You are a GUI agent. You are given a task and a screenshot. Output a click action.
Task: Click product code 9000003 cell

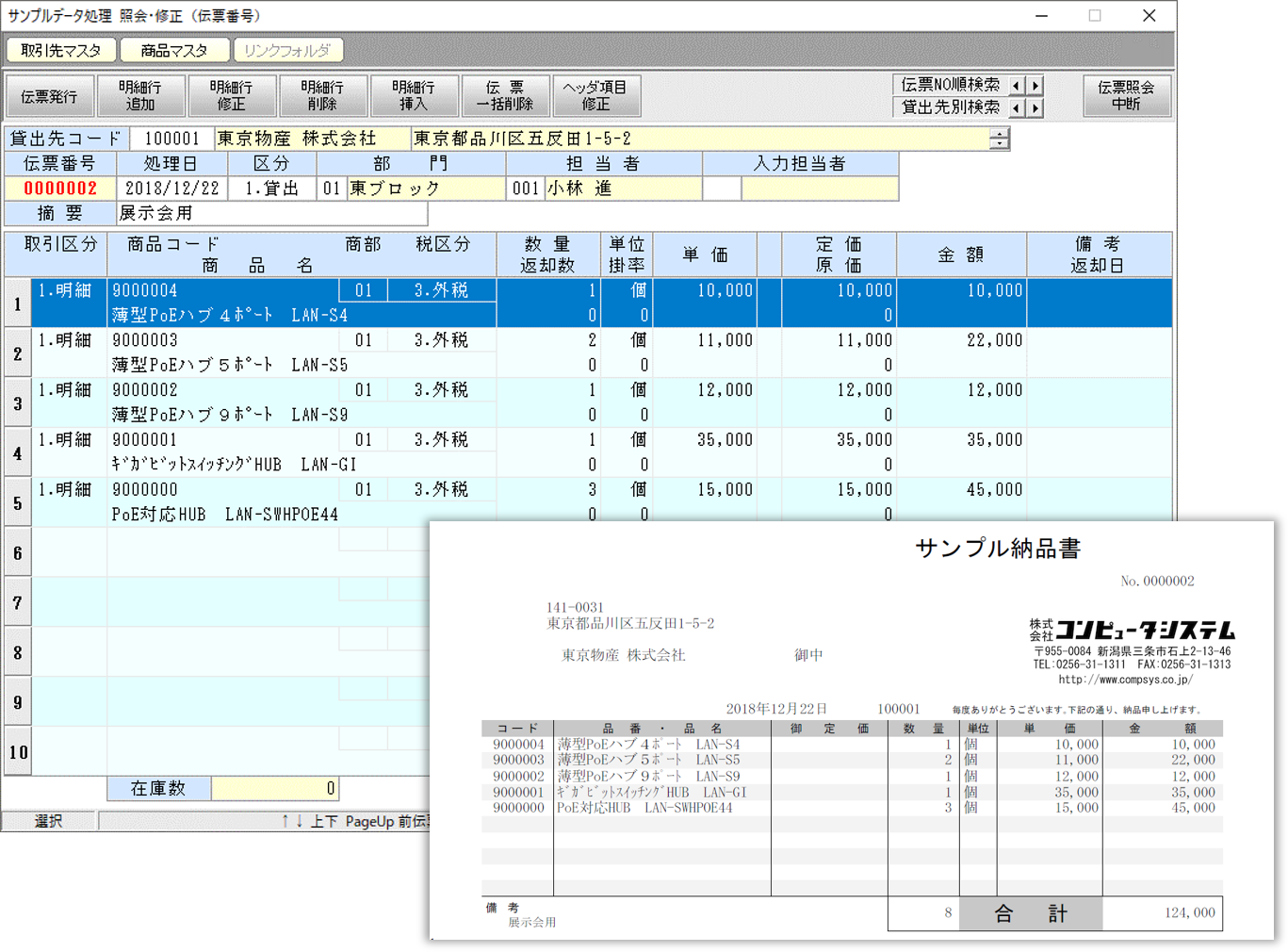click(x=222, y=340)
